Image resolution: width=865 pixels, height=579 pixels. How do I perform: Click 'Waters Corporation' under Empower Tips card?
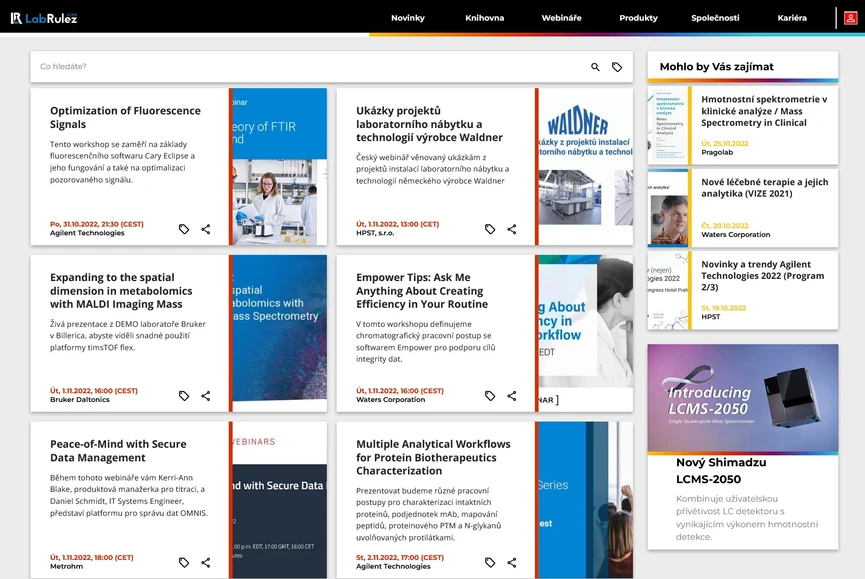(x=391, y=399)
